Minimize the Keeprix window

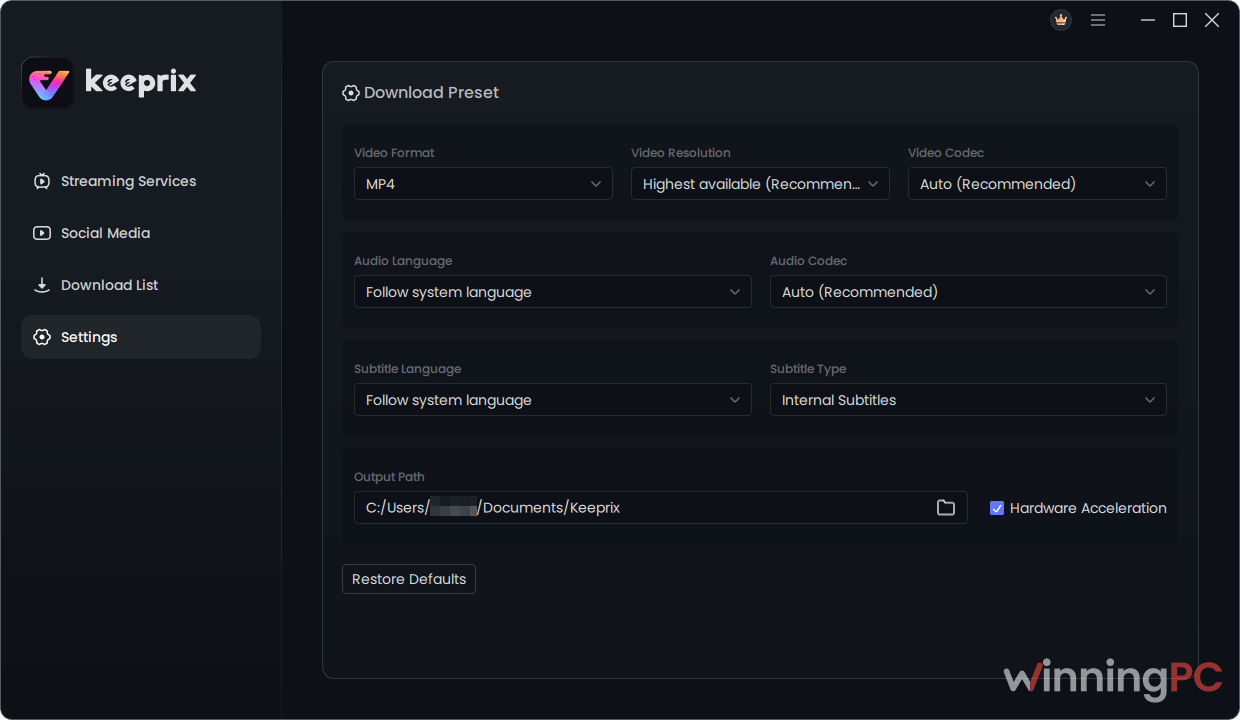point(1148,20)
